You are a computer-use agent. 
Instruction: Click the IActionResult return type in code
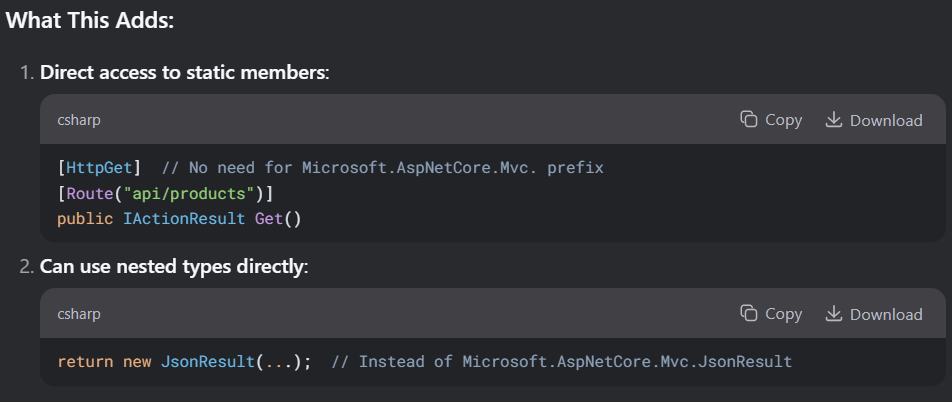[x=184, y=219]
